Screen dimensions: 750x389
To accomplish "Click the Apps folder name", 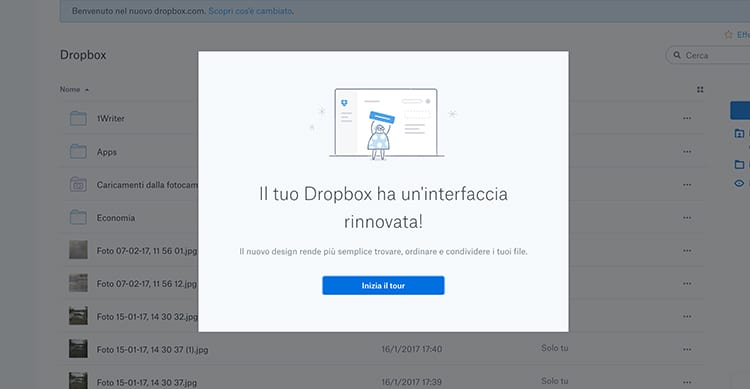I will pyautogui.click(x=107, y=152).
